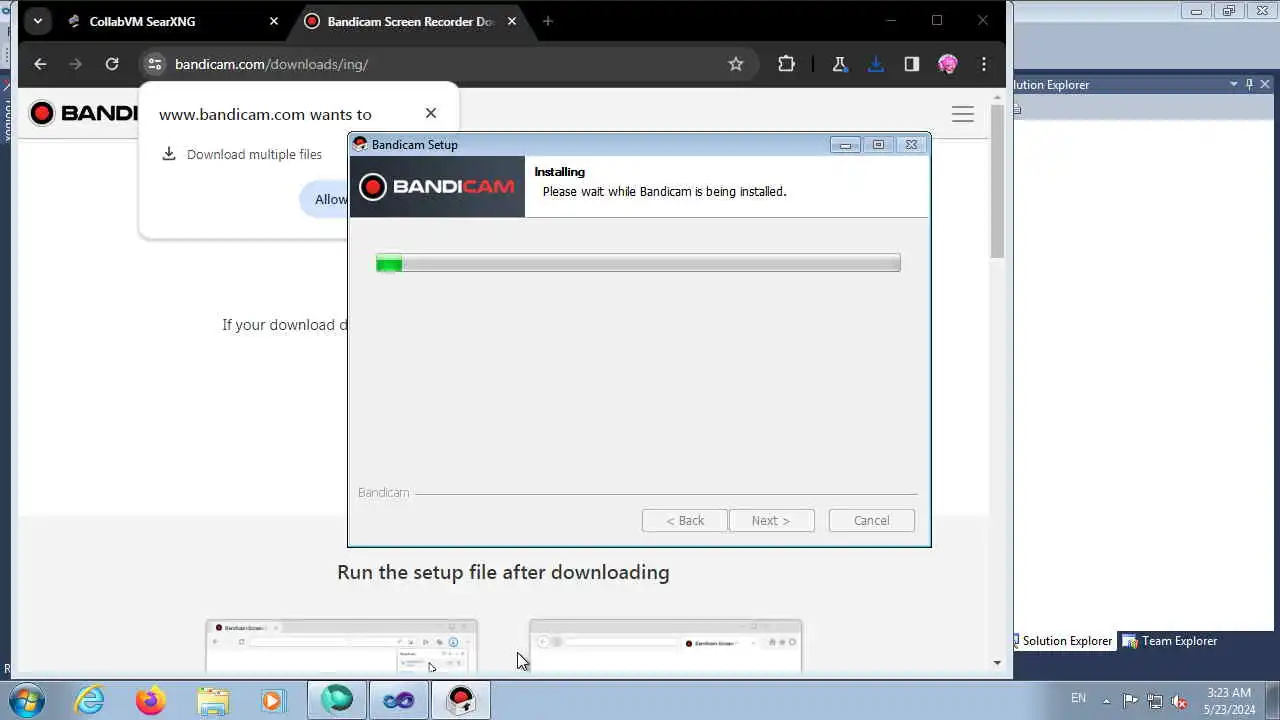Viewport: 1280px width, 720px height.
Task: Close the CollabVM SearXNG tab
Action: tap(274, 21)
